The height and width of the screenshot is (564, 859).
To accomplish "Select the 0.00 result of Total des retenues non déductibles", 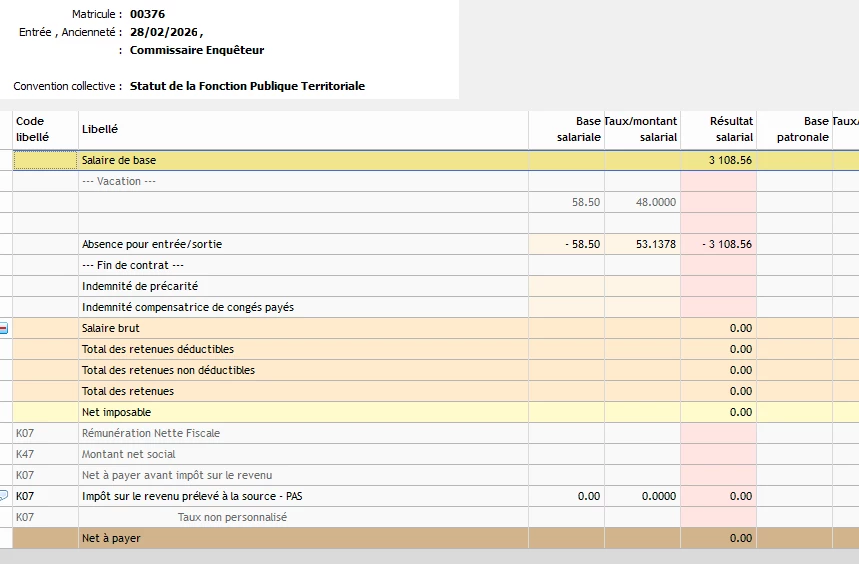I will (741, 370).
